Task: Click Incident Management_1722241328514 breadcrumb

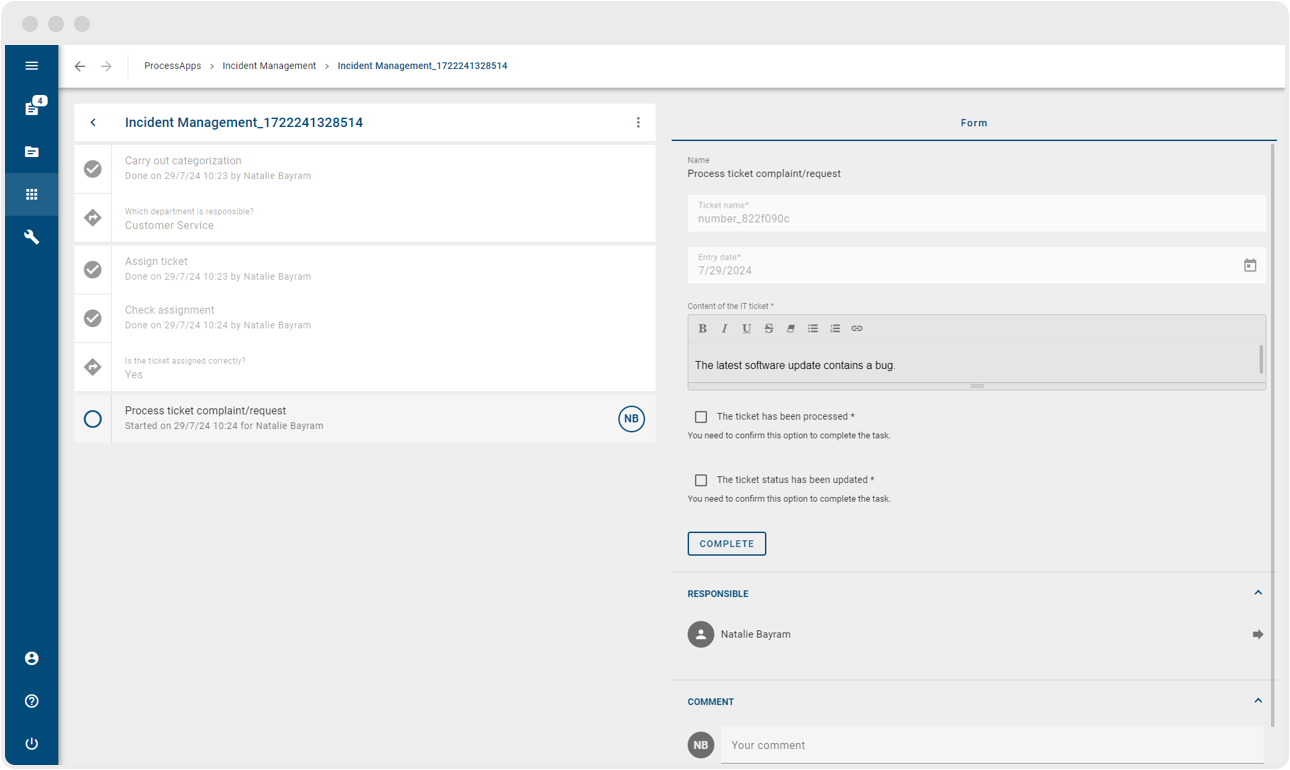Action: click(x=422, y=66)
